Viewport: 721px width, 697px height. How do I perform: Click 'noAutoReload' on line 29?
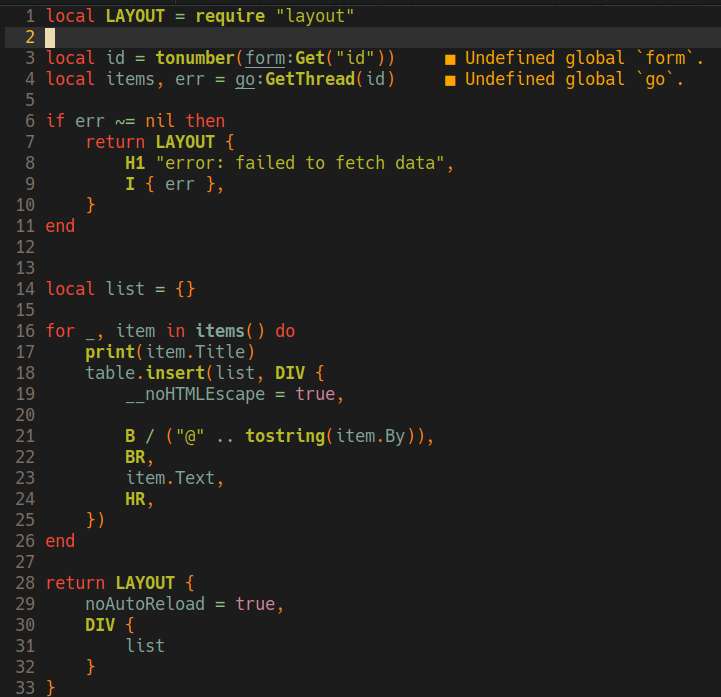145,604
